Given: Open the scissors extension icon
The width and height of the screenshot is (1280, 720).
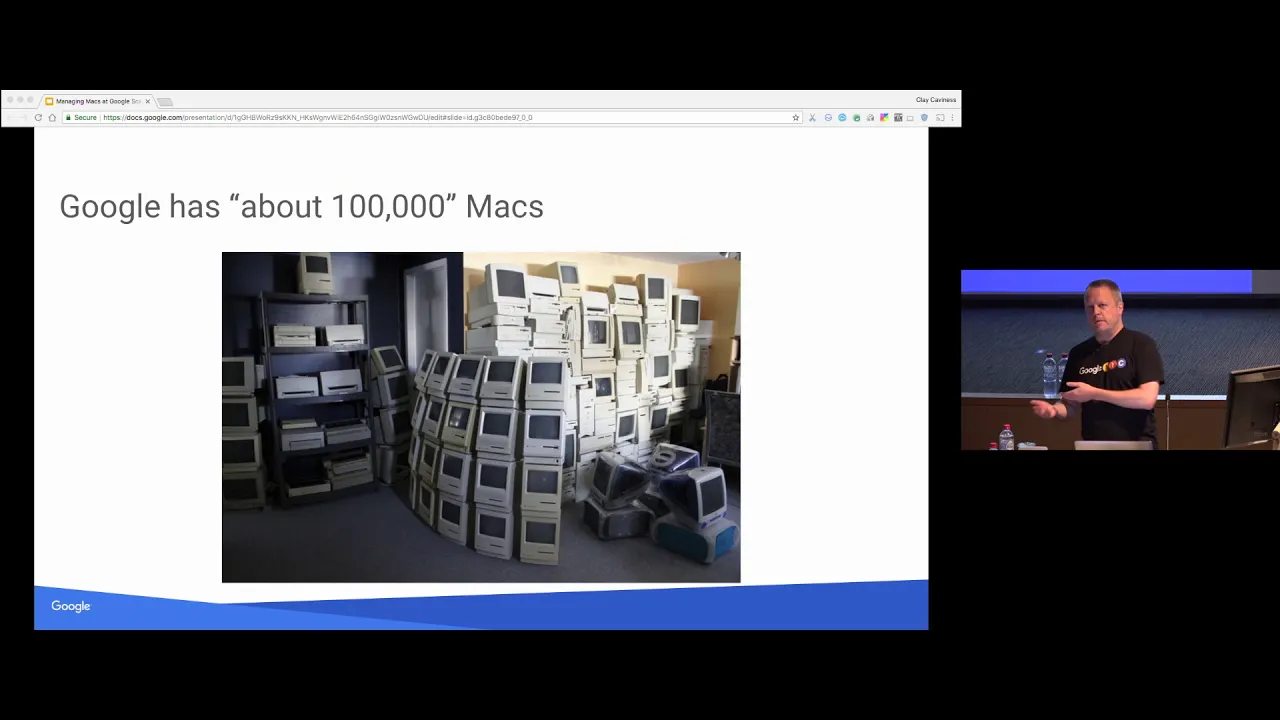Looking at the screenshot, I should [812, 117].
